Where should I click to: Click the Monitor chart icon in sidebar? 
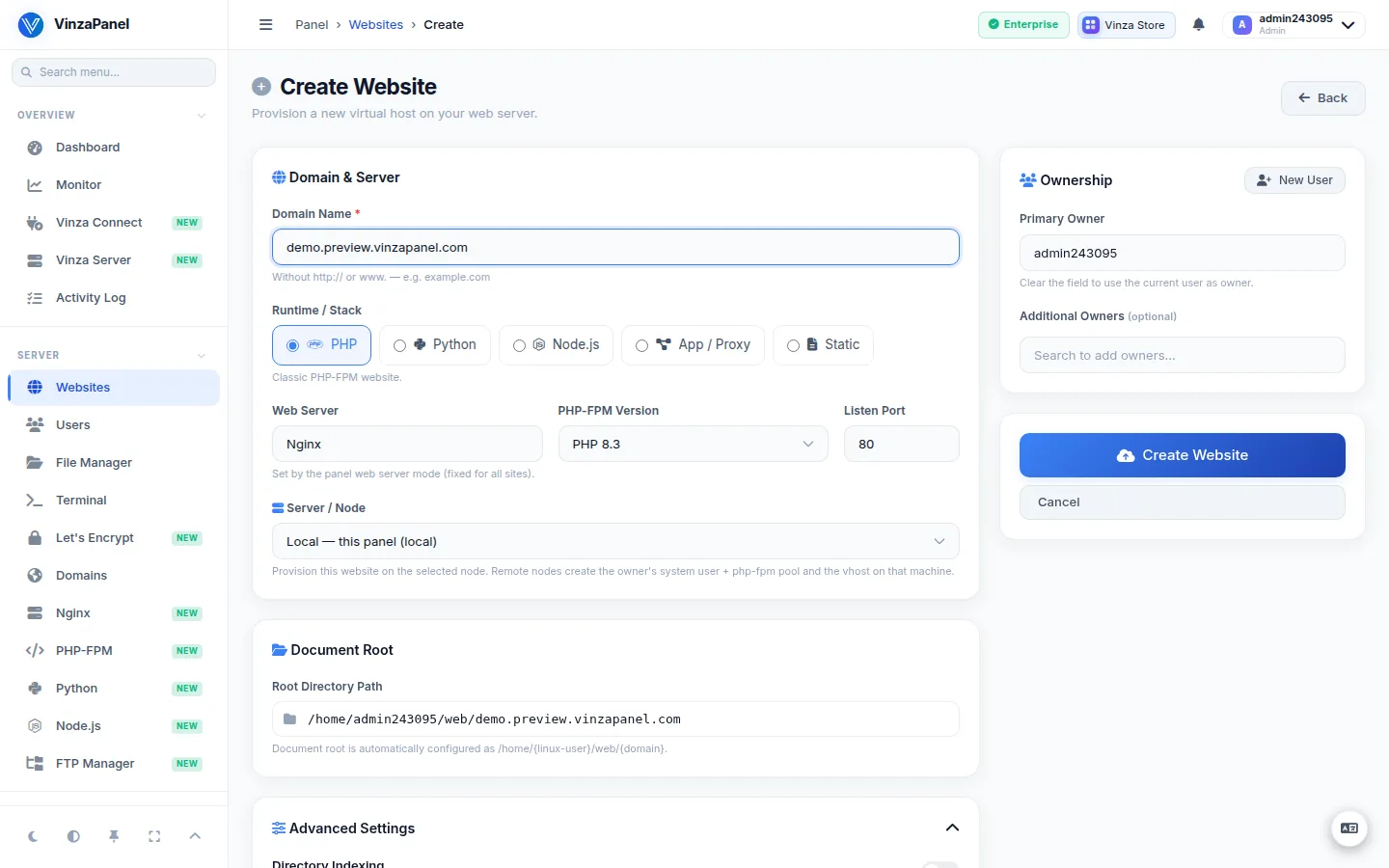pos(35,185)
